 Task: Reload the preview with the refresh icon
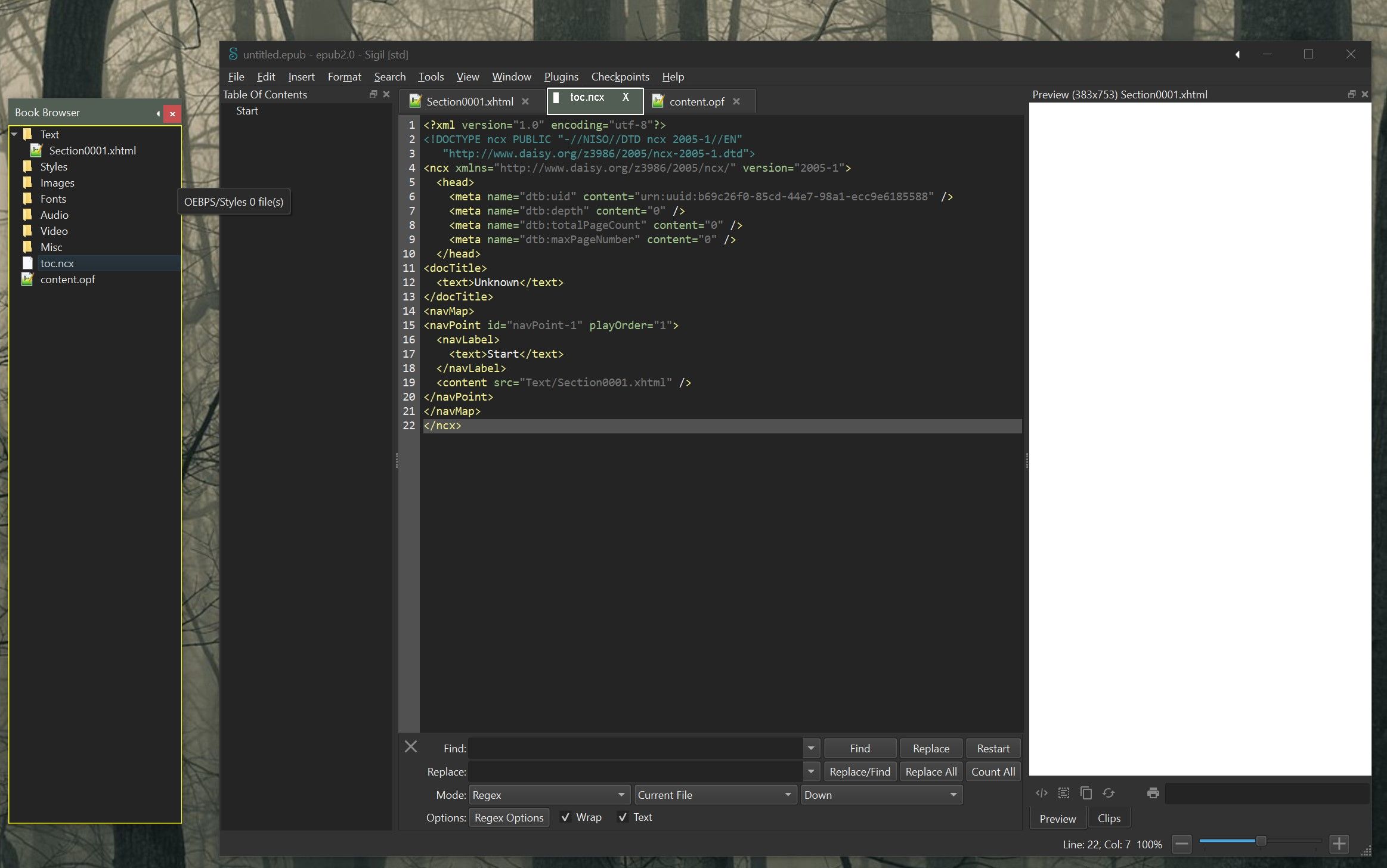[x=1109, y=793]
